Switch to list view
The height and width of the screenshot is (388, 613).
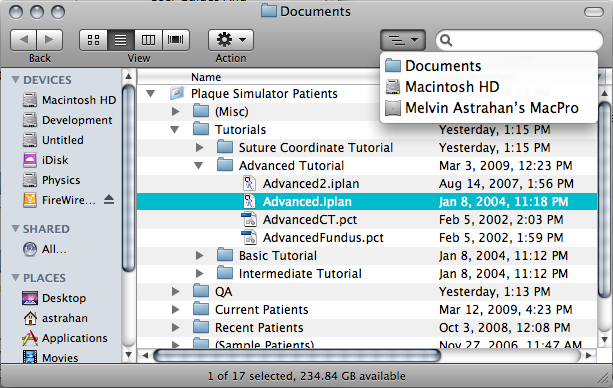(121, 40)
